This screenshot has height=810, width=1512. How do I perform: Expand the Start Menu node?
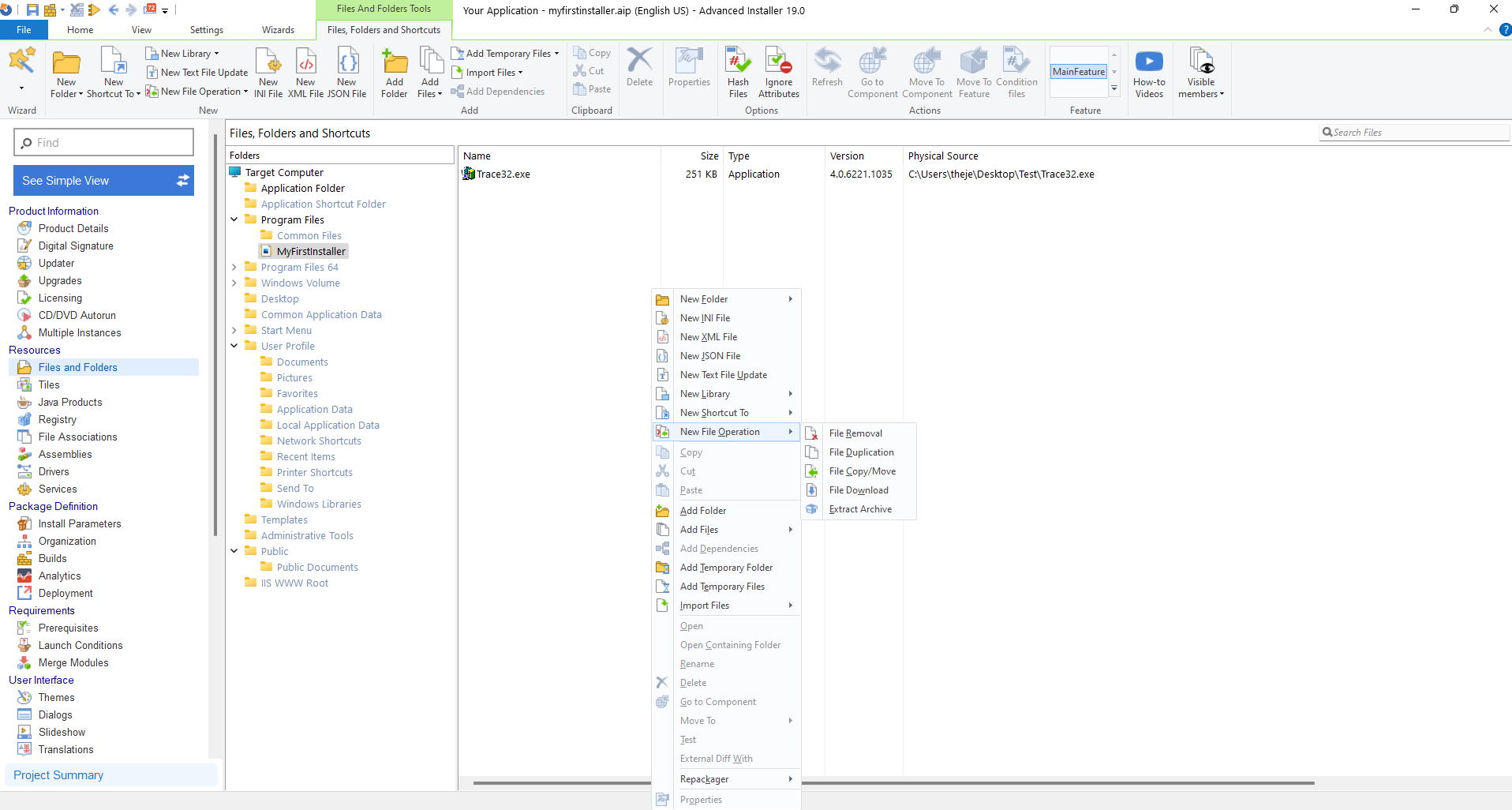pyautogui.click(x=234, y=330)
